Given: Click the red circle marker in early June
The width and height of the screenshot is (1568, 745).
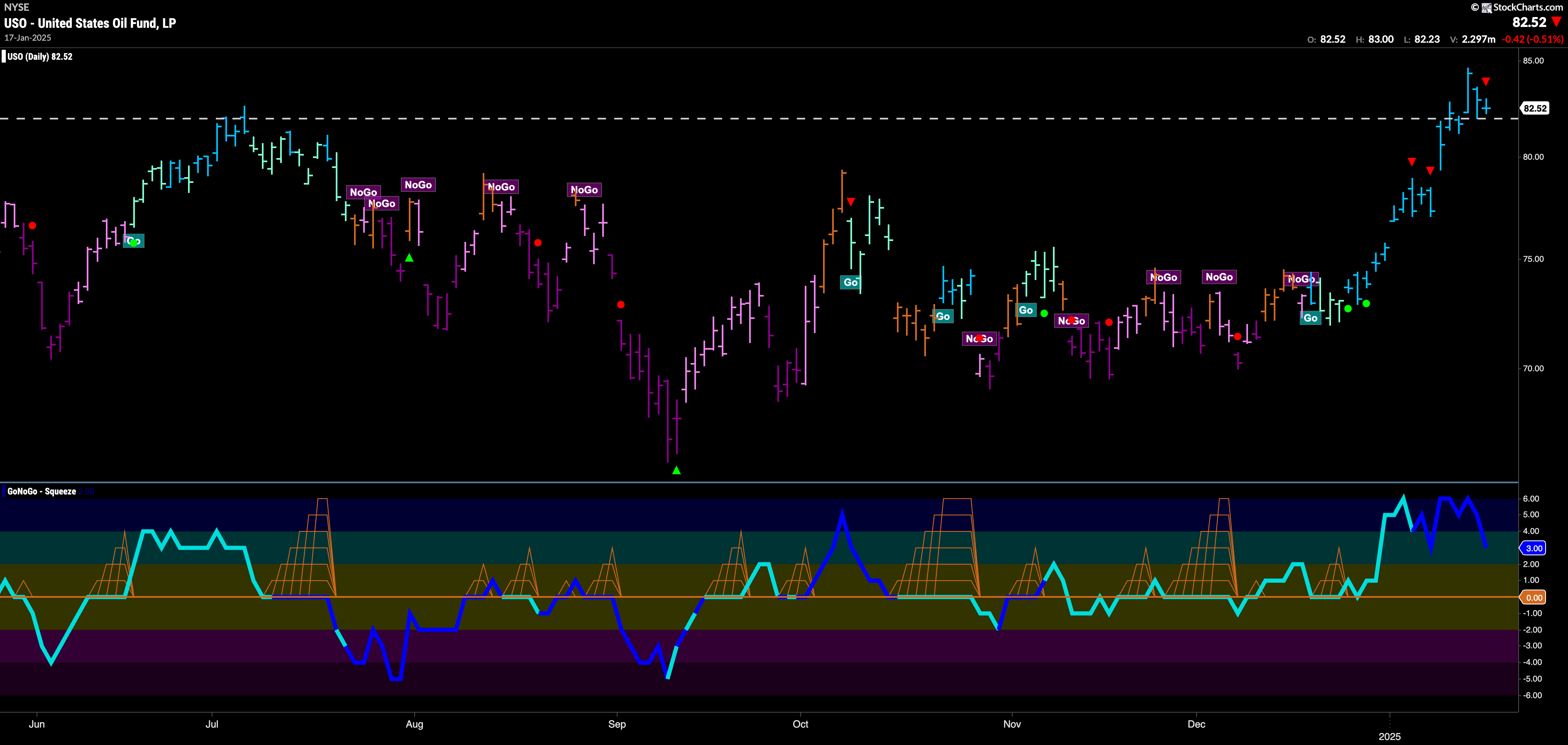Looking at the screenshot, I should click(32, 226).
